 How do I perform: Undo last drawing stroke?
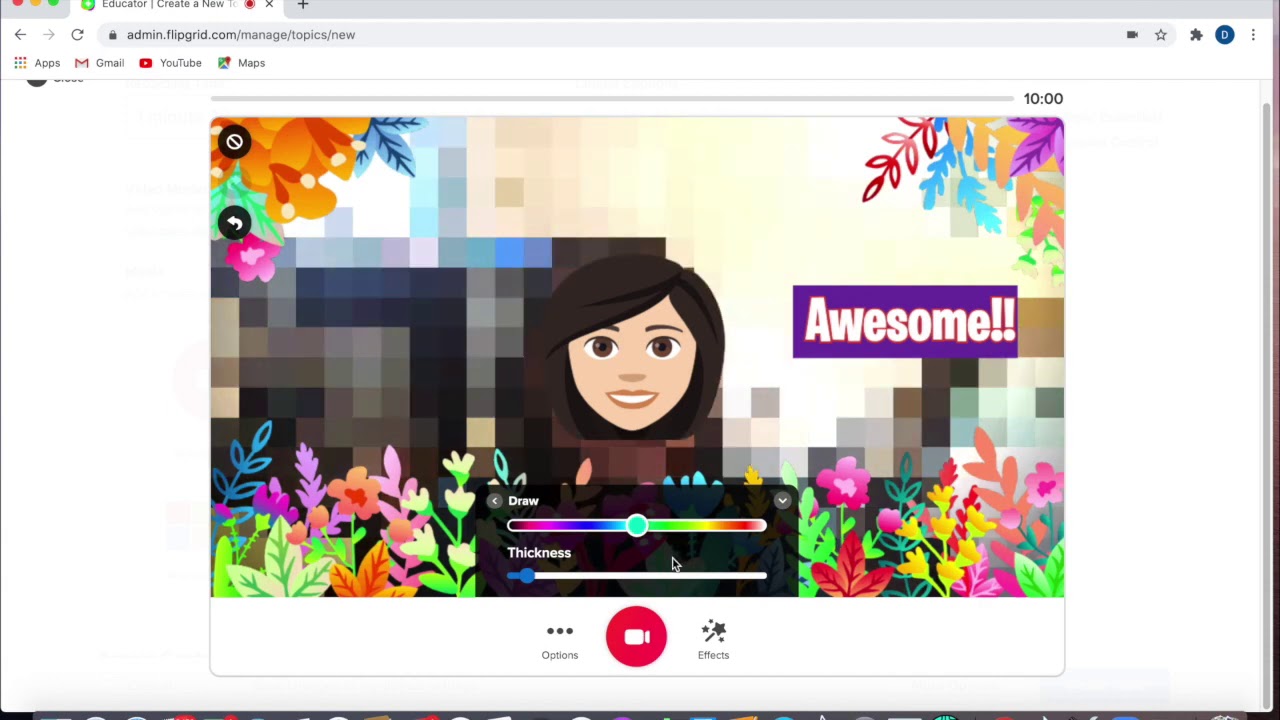click(234, 223)
